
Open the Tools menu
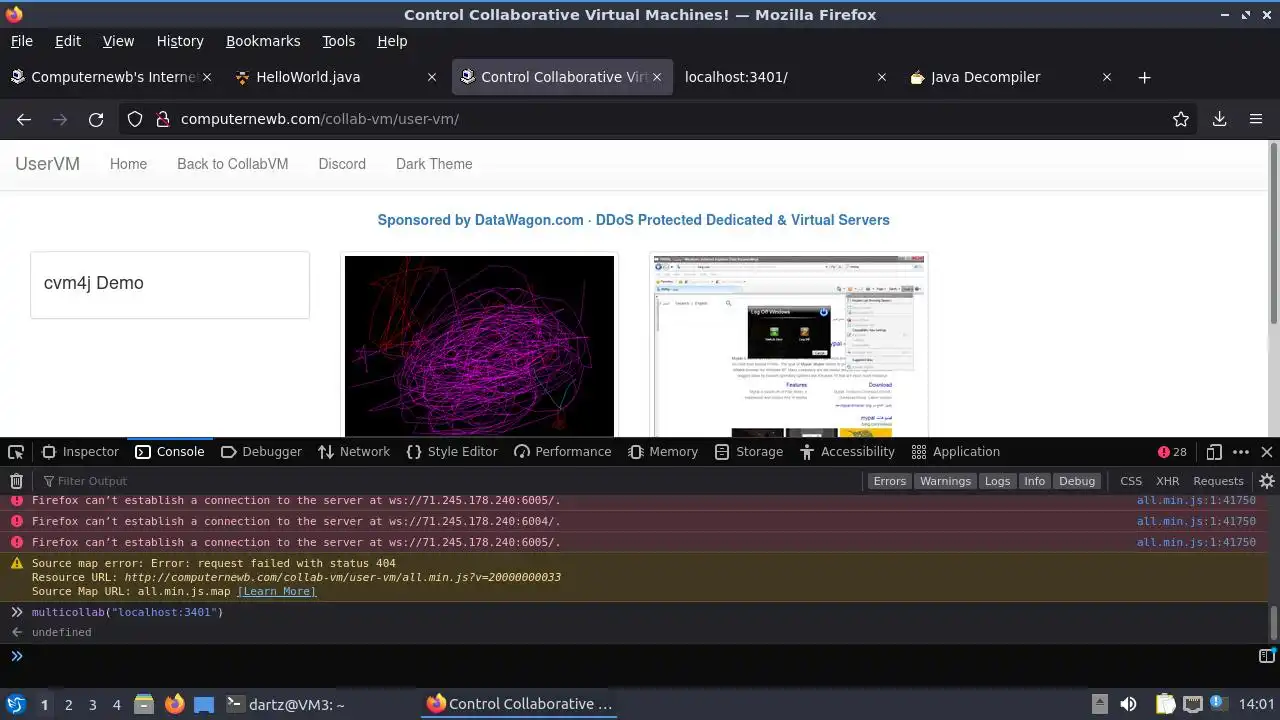pyautogui.click(x=338, y=41)
